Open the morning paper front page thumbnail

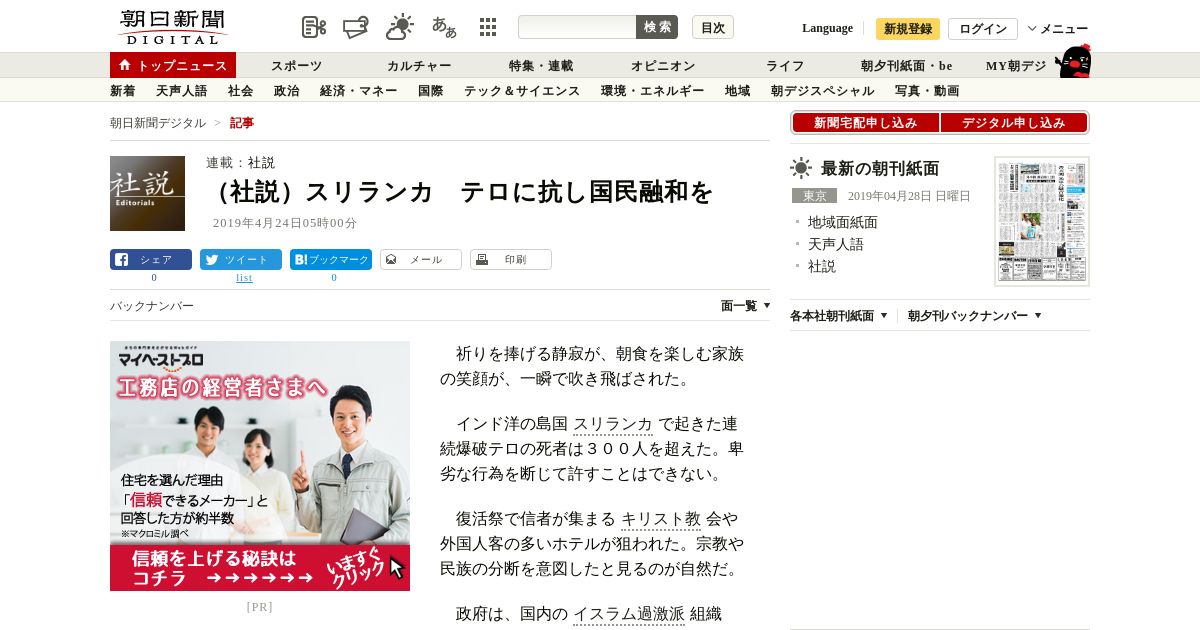(x=1042, y=221)
